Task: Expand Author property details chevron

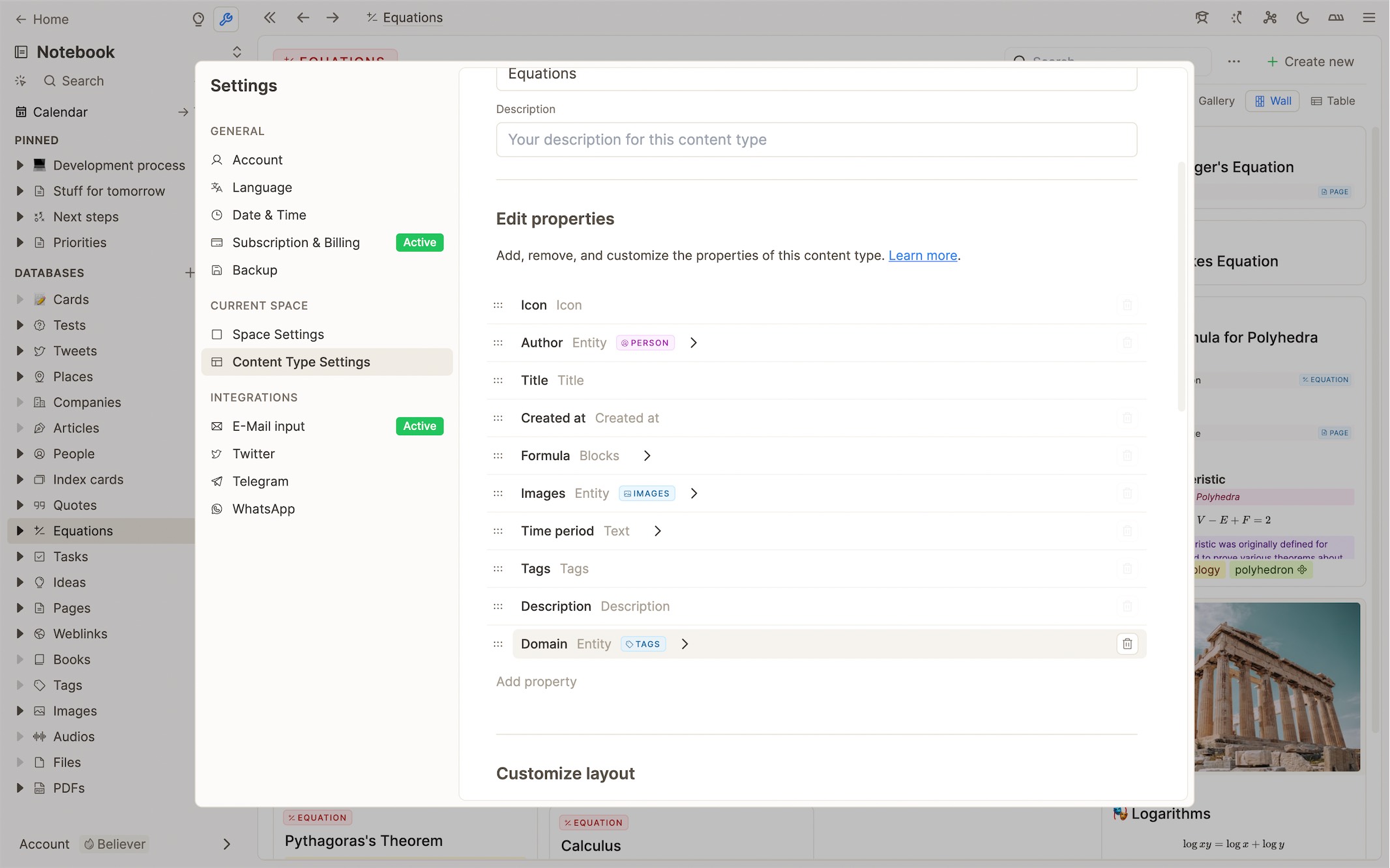Action: tap(694, 343)
